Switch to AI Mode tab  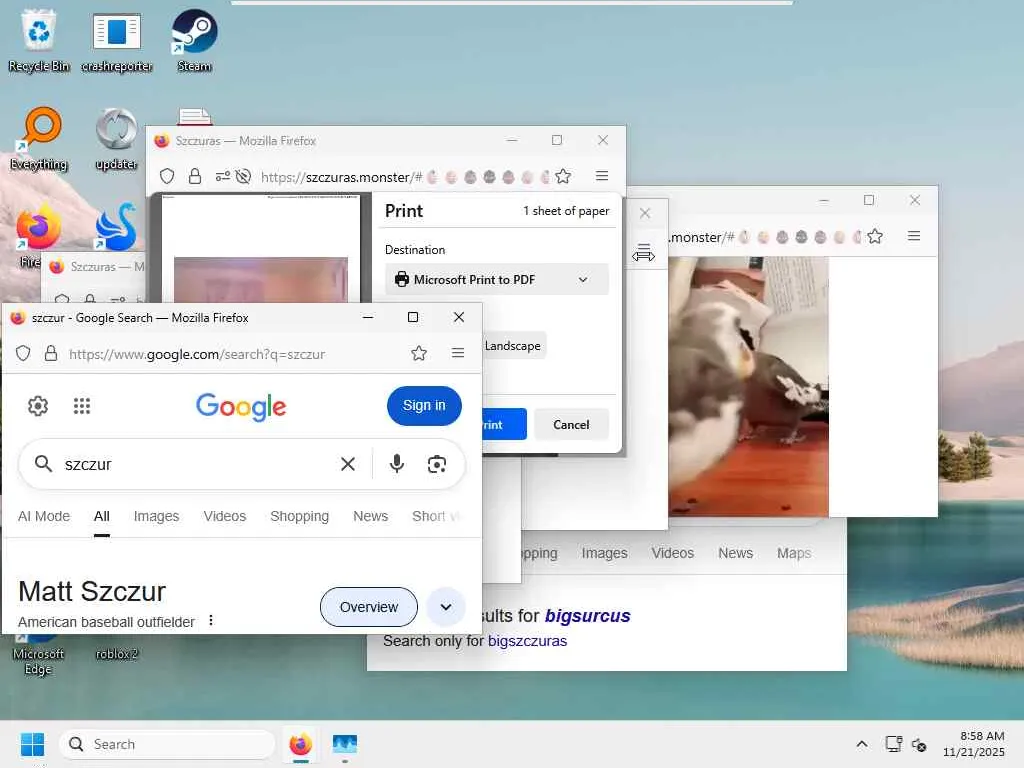click(x=44, y=516)
